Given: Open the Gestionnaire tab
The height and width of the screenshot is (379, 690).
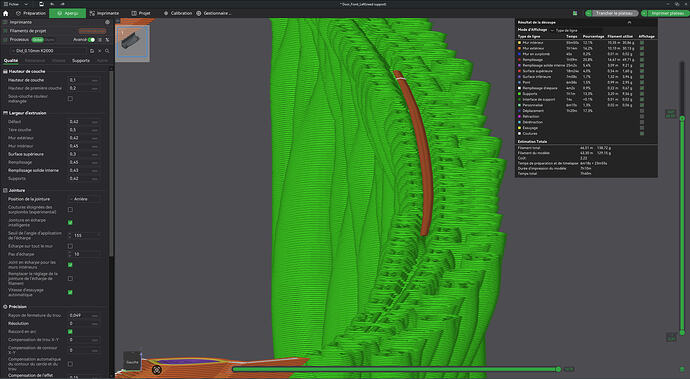Looking at the screenshot, I should 213,13.
